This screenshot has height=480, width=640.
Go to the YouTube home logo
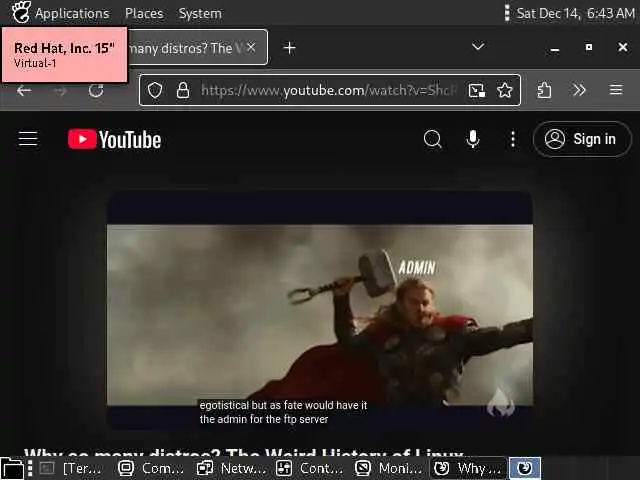(x=114, y=139)
